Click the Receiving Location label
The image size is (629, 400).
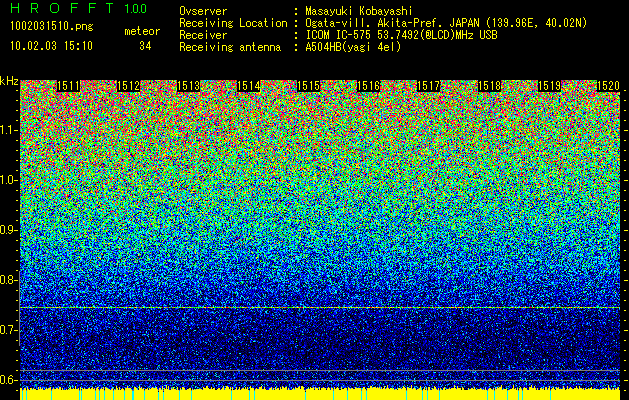(x=233, y=23)
